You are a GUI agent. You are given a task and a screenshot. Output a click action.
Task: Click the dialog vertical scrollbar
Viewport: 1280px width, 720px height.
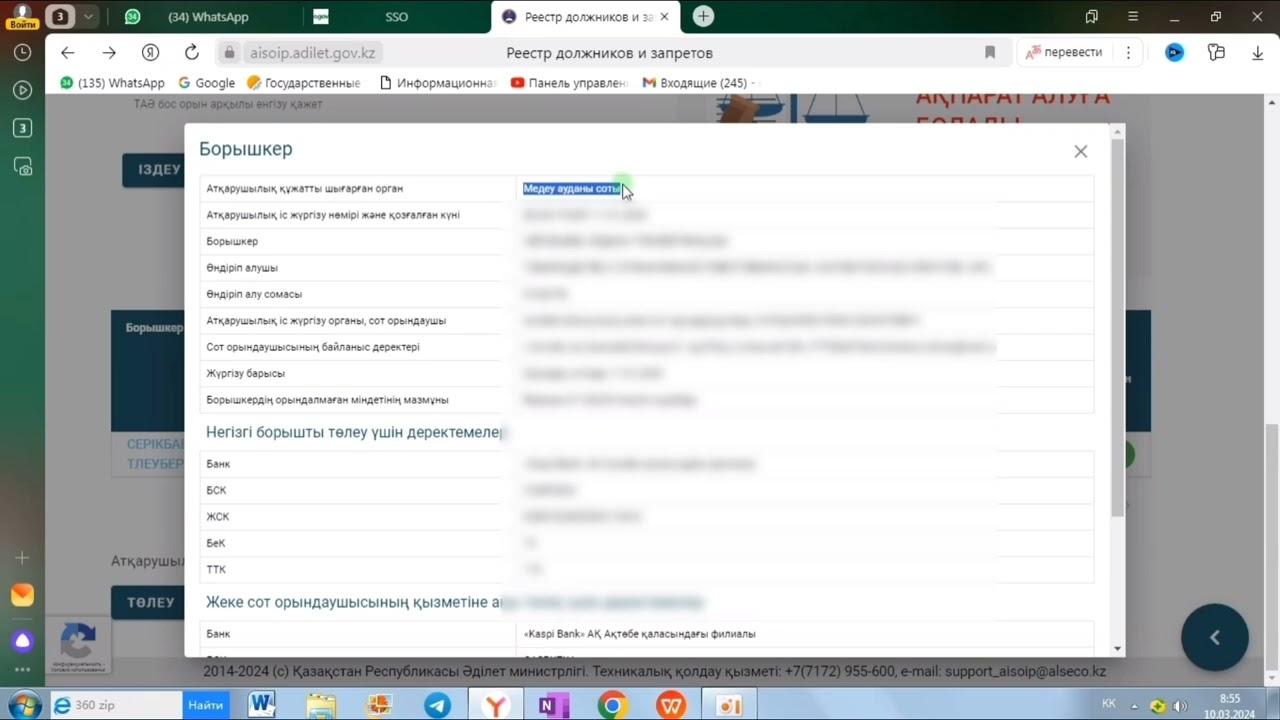1118,330
